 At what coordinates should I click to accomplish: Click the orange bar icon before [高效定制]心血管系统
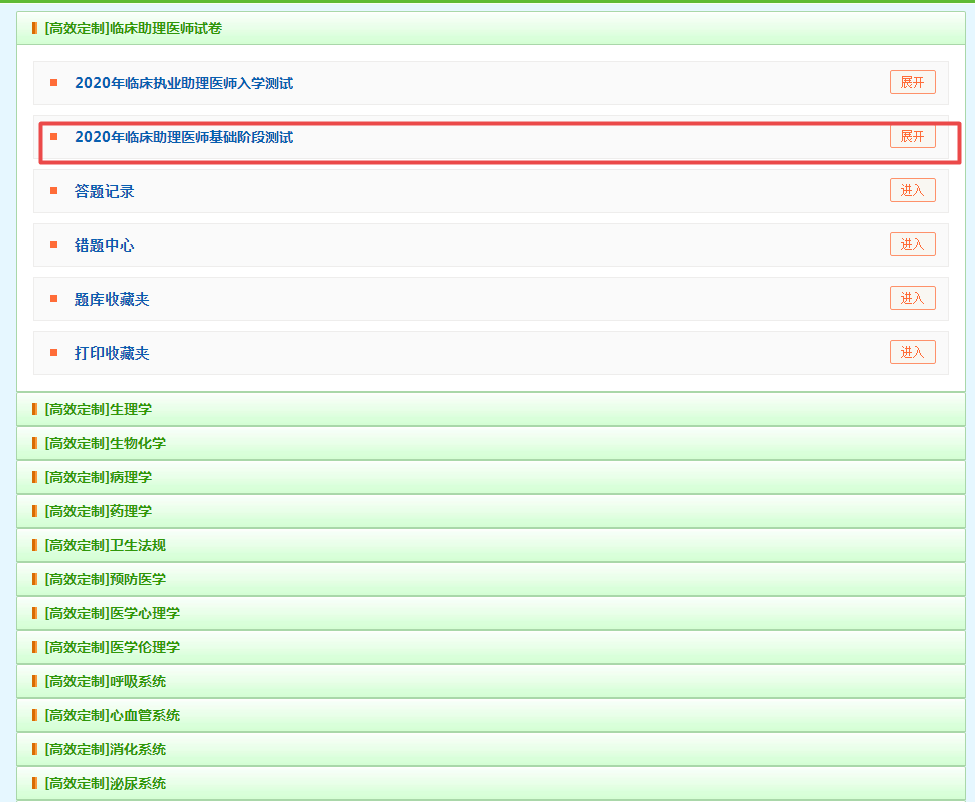pyautogui.click(x=34, y=715)
